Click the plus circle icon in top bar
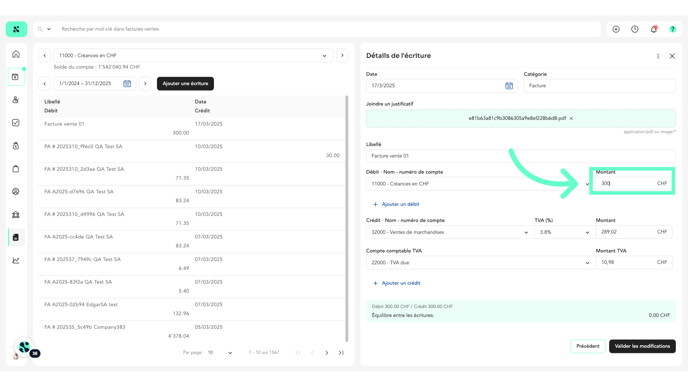Viewport: 688px width, 387px height. pyautogui.click(x=616, y=29)
